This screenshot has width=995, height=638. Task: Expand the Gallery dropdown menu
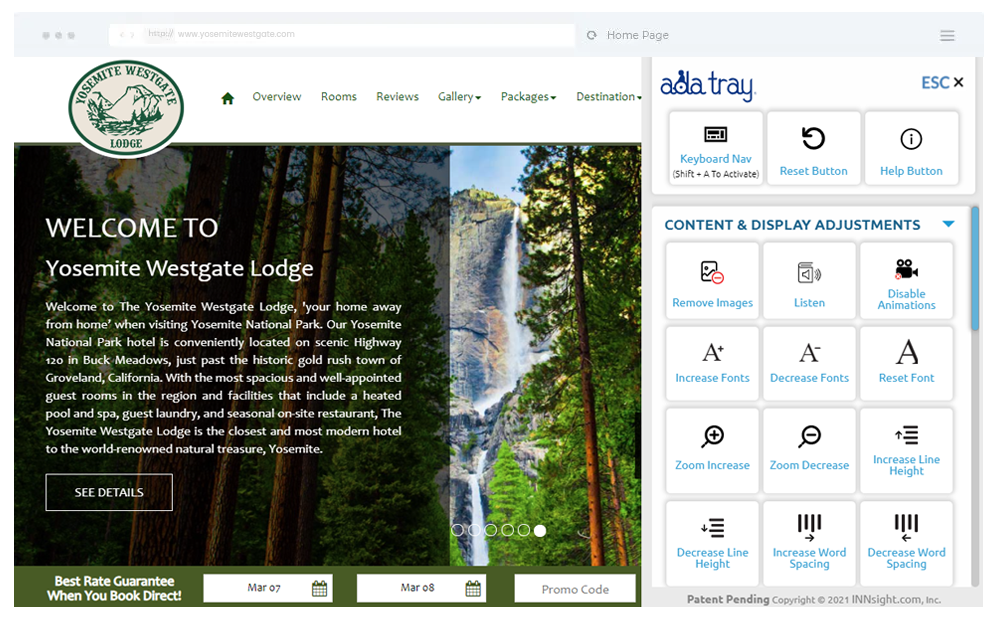pyautogui.click(x=459, y=96)
